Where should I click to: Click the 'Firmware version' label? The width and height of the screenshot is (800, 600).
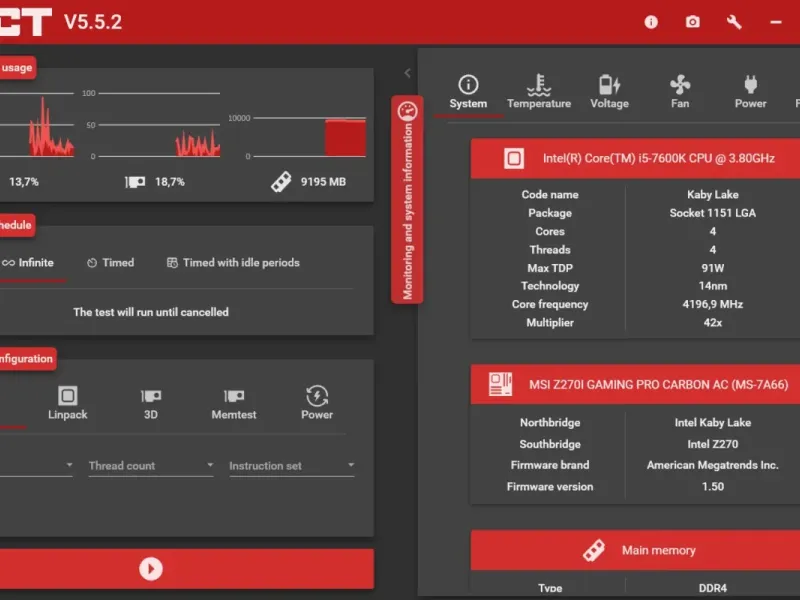pos(549,486)
